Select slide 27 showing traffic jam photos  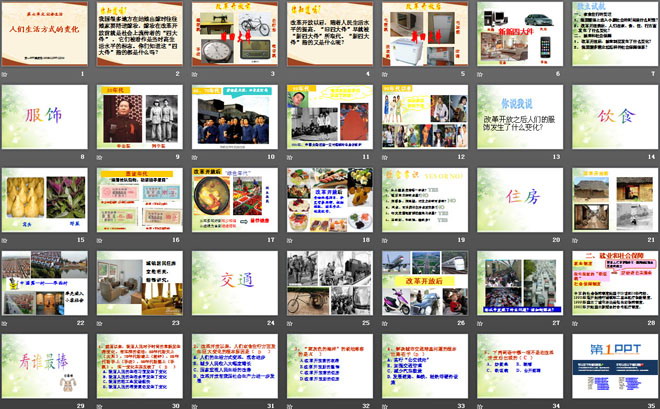[520, 283]
